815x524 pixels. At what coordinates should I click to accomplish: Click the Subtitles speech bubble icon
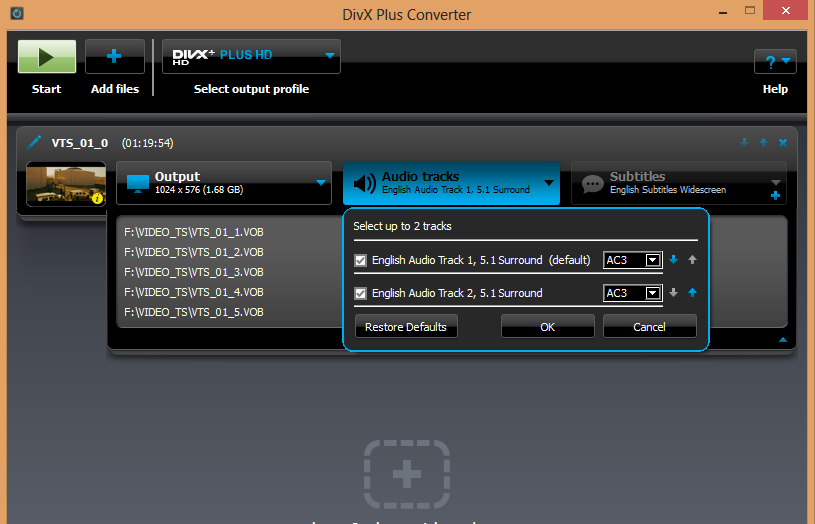pos(593,184)
